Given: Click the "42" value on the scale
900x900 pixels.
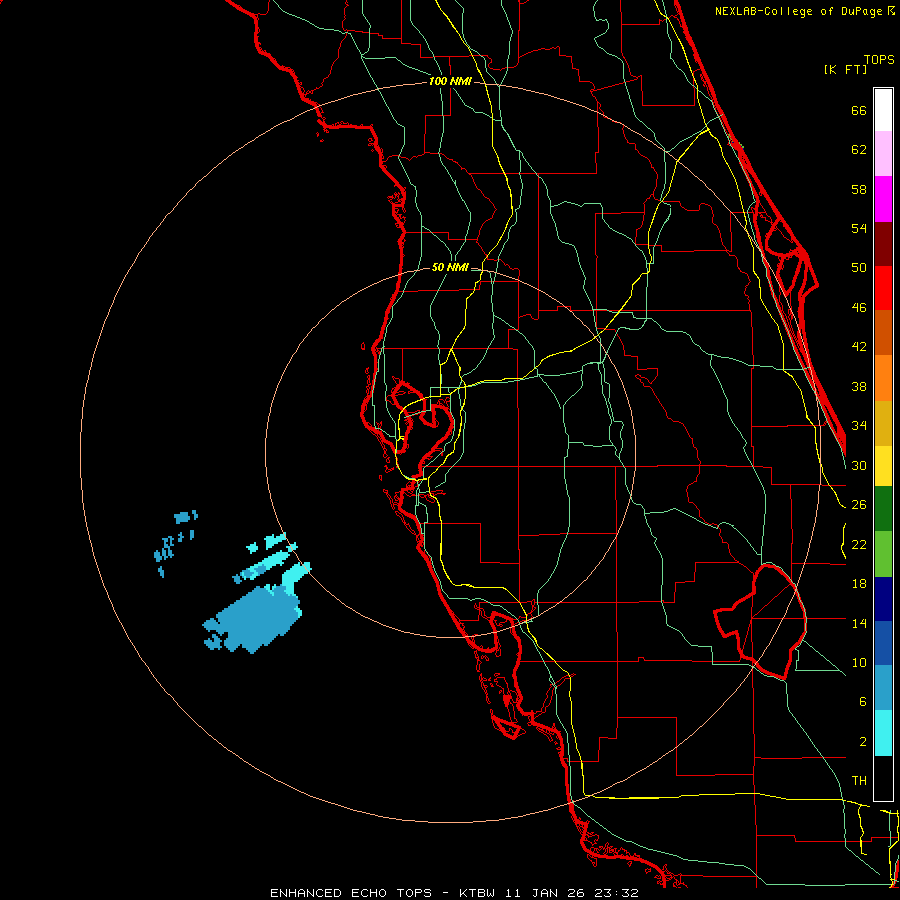Looking at the screenshot, I should (859, 347).
